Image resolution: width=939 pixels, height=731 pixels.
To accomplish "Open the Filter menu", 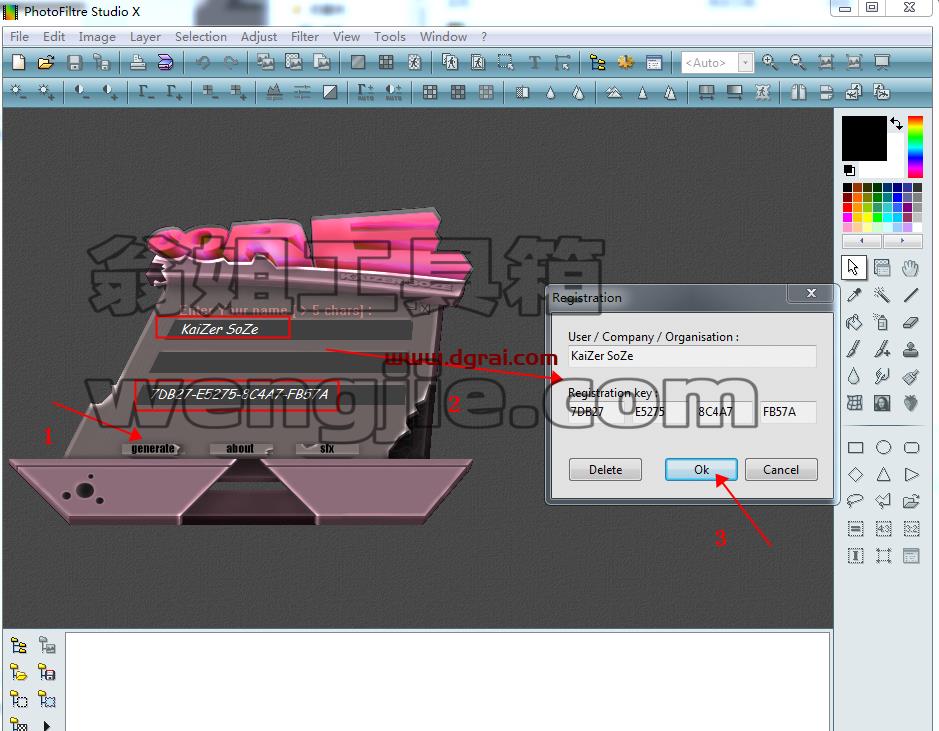I will 305,37.
